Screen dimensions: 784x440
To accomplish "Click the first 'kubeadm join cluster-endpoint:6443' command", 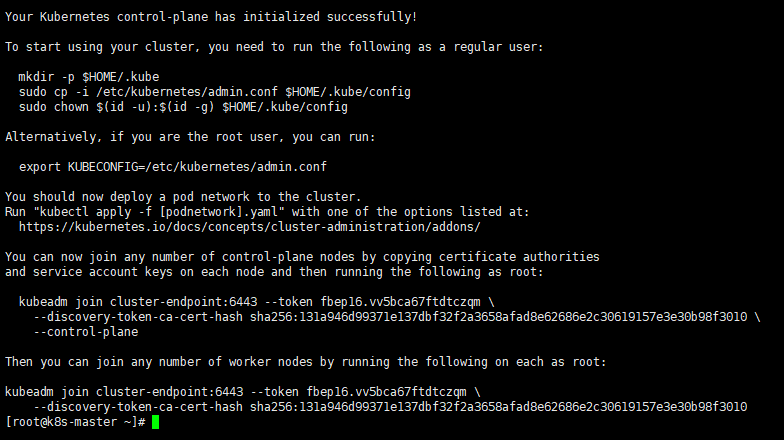I will pyautogui.click(x=256, y=302).
